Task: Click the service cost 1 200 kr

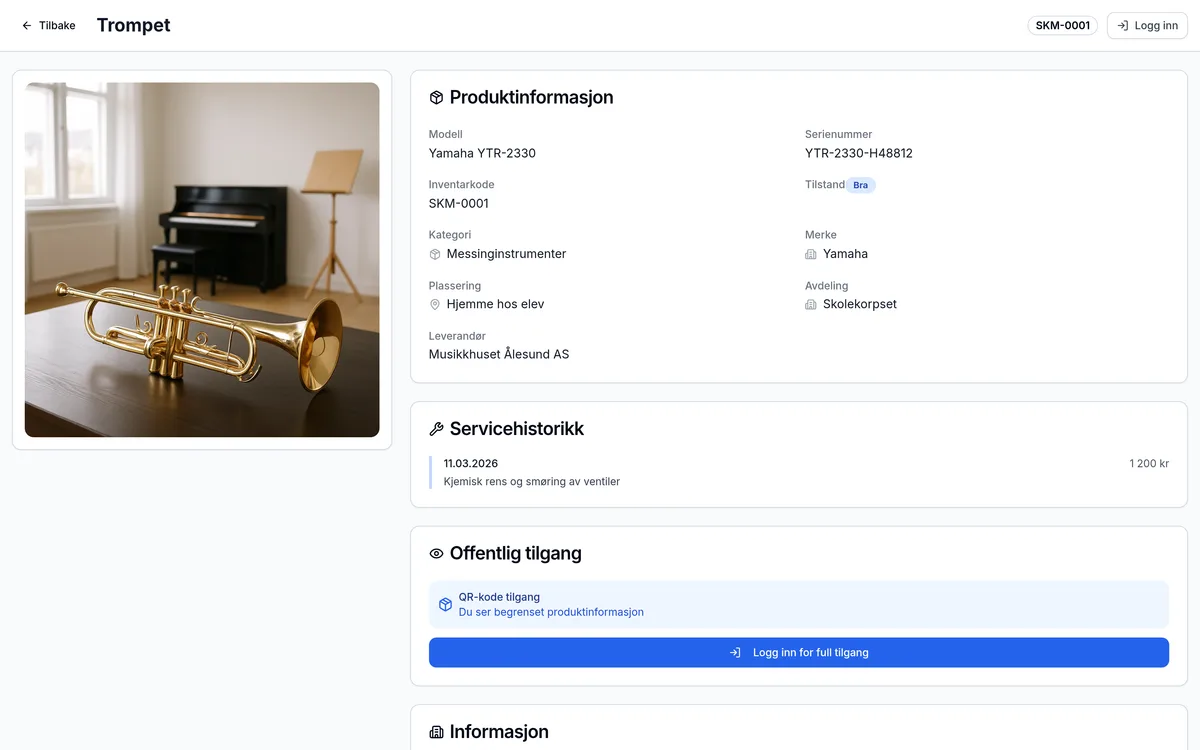Action: pos(1149,463)
